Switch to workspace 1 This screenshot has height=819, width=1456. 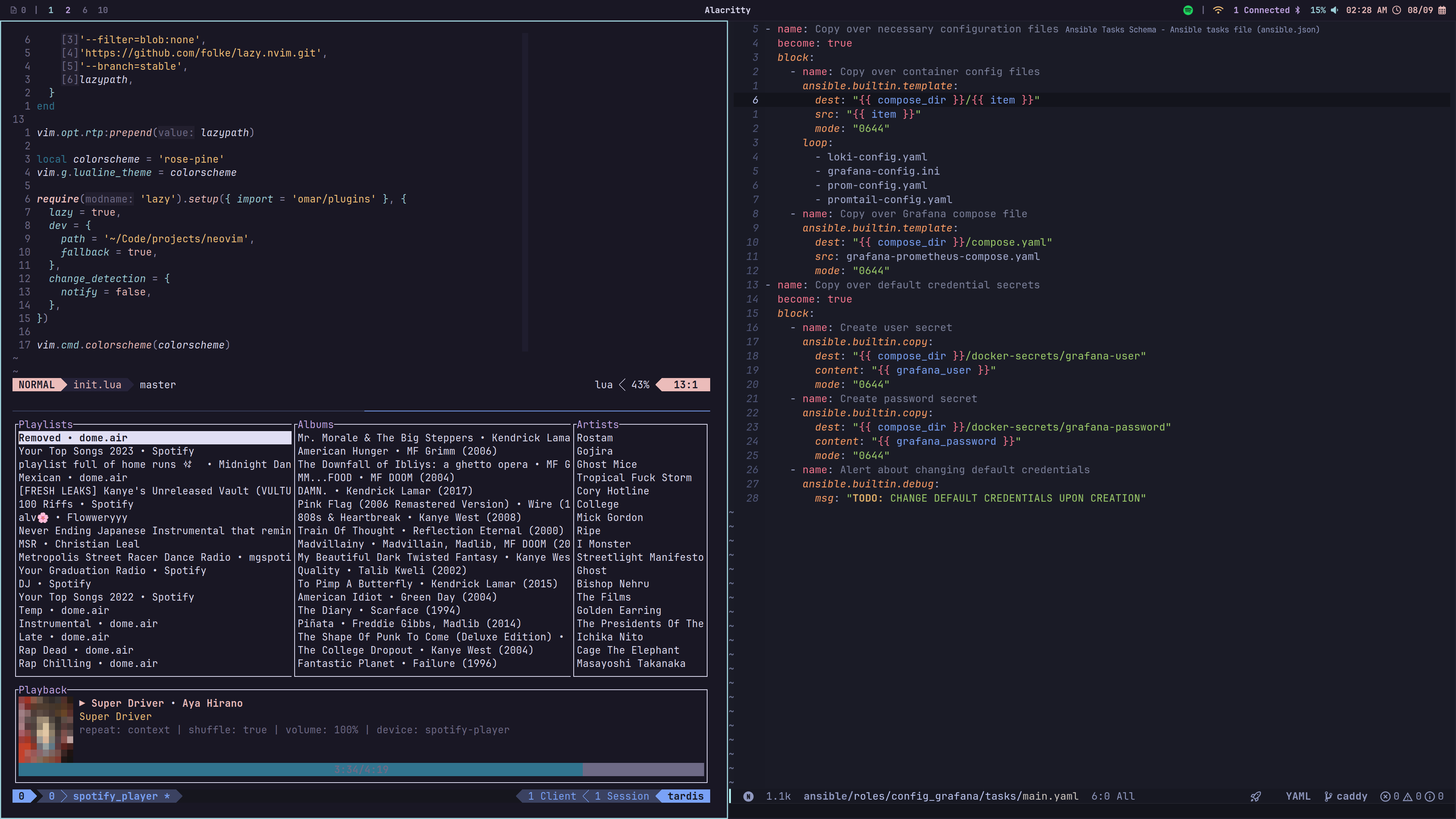[x=51, y=10]
